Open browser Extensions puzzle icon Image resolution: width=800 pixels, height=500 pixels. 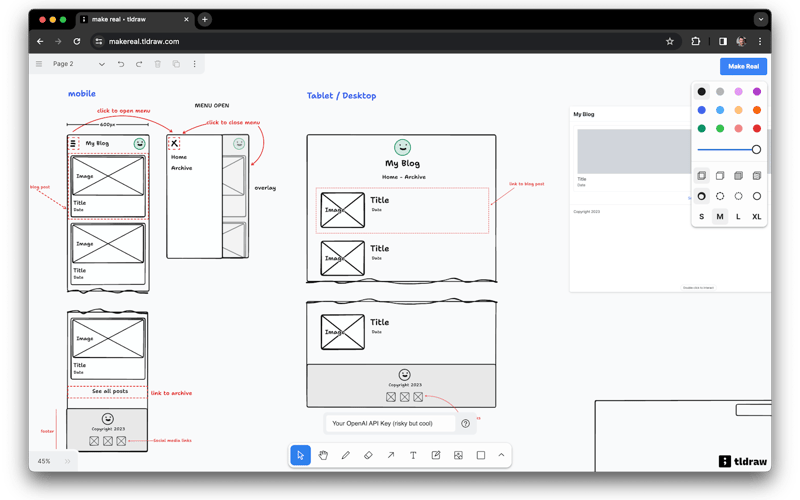coord(695,41)
